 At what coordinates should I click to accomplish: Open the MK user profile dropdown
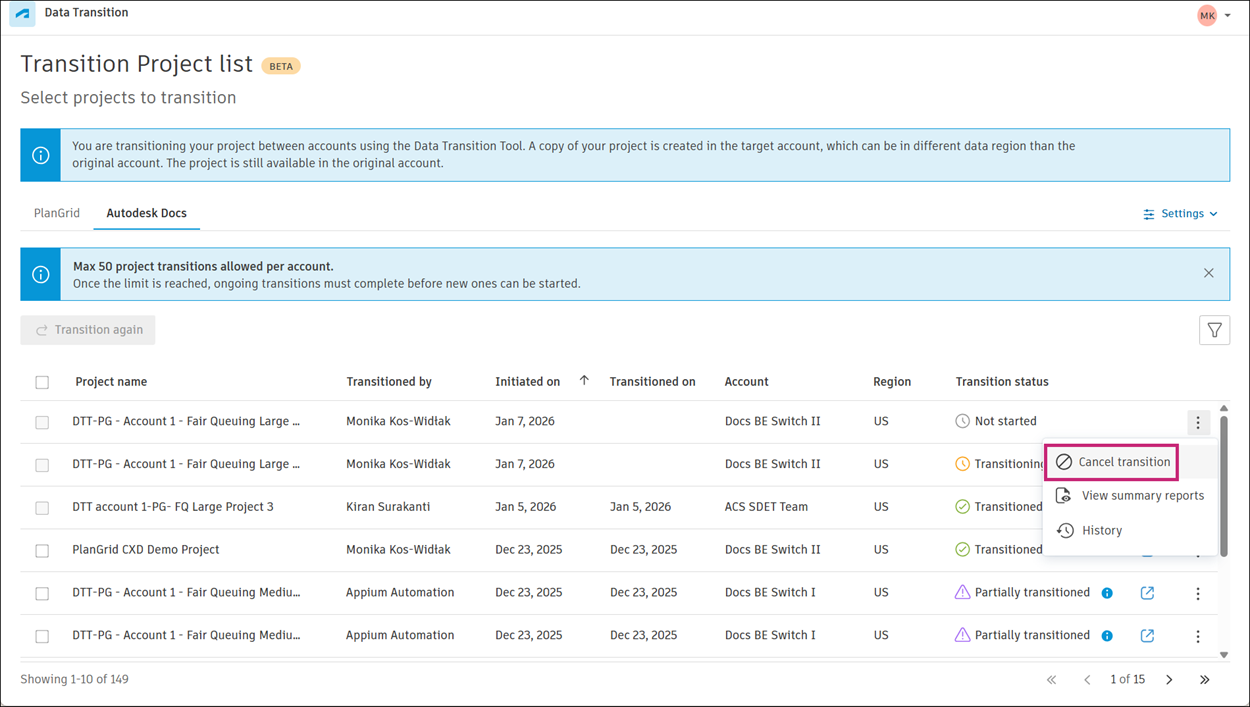tap(1214, 15)
